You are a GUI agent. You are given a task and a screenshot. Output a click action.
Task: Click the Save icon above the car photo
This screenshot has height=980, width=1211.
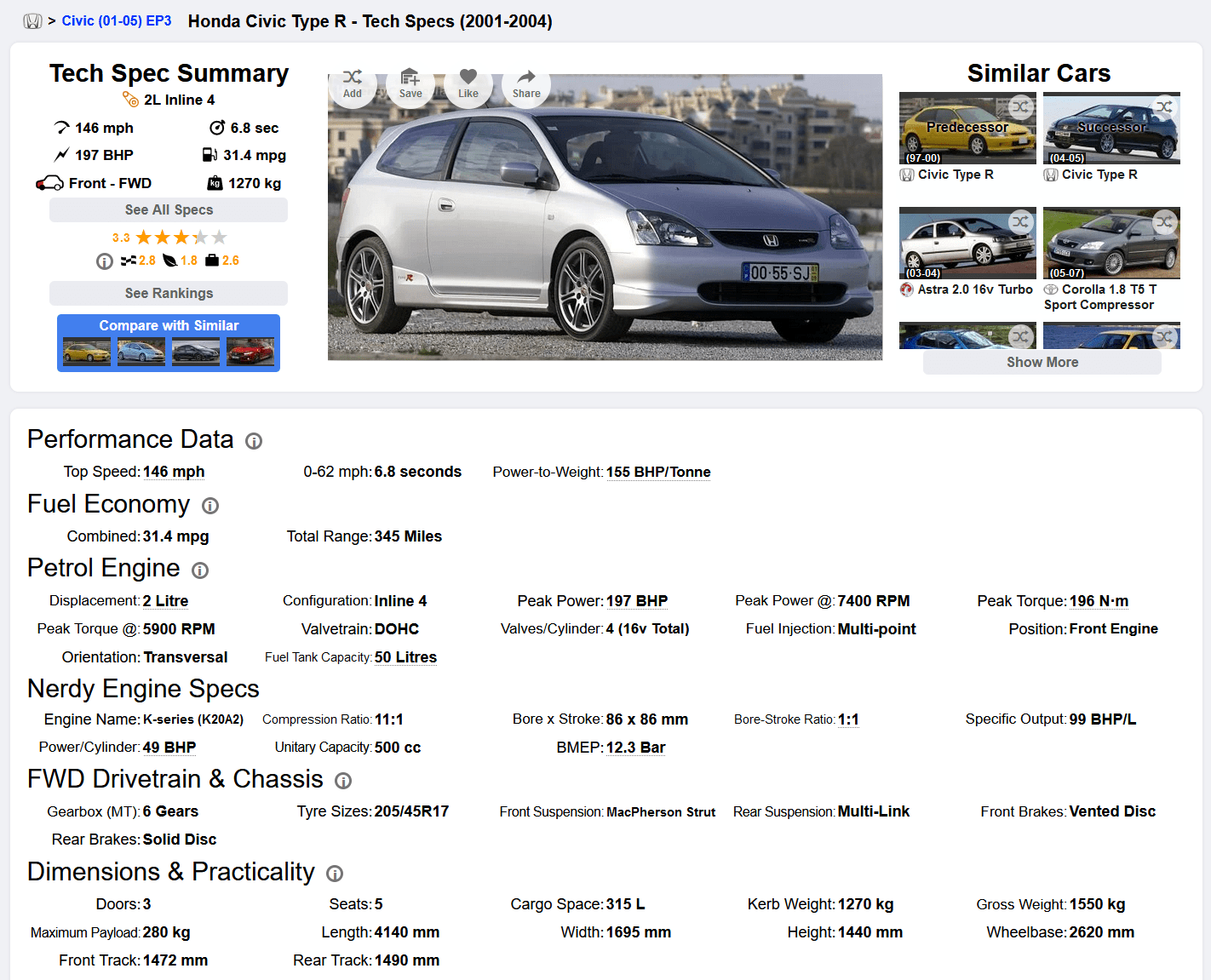(410, 81)
